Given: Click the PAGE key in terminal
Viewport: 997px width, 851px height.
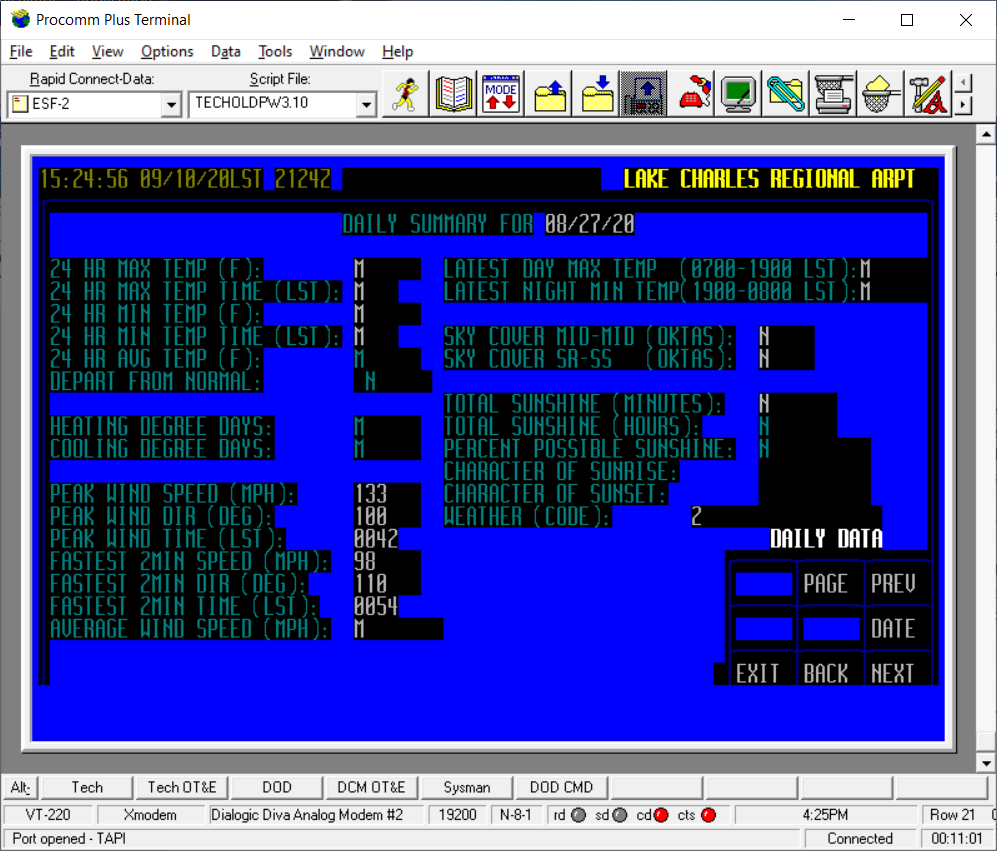Looking at the screenshot, I should click(825, 583).
